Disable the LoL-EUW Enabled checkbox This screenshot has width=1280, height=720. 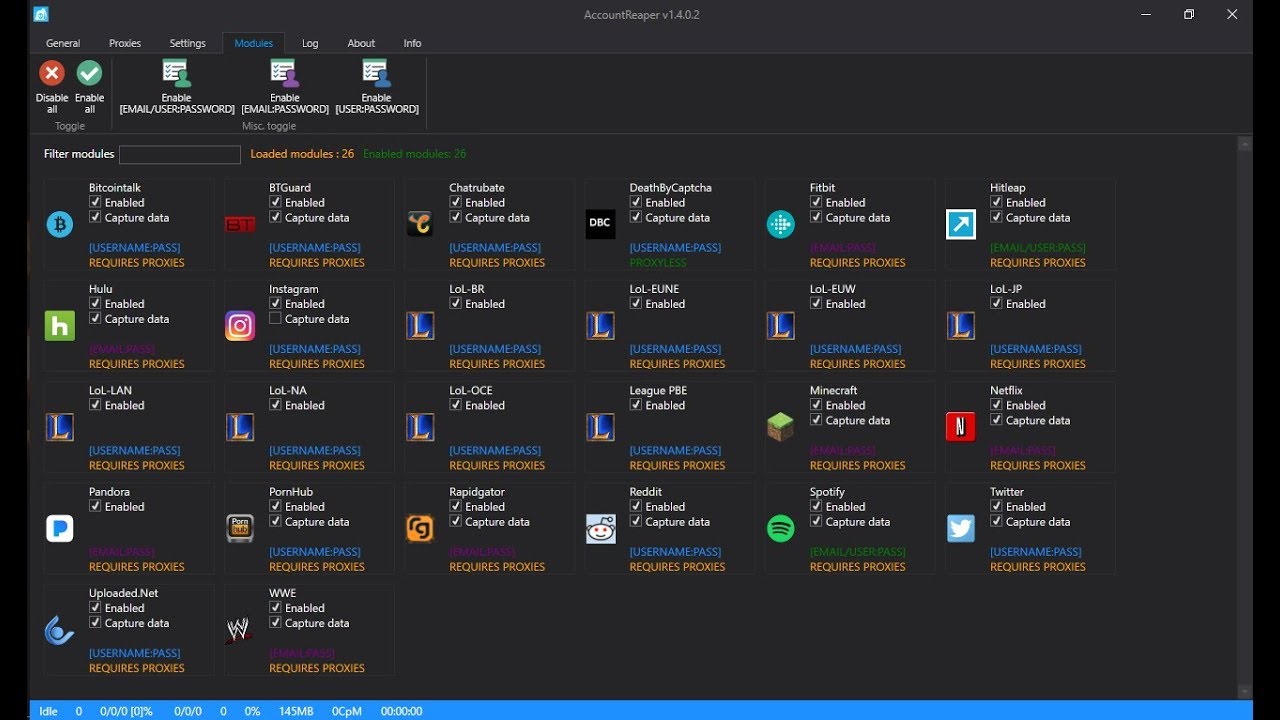pos(816,304)
